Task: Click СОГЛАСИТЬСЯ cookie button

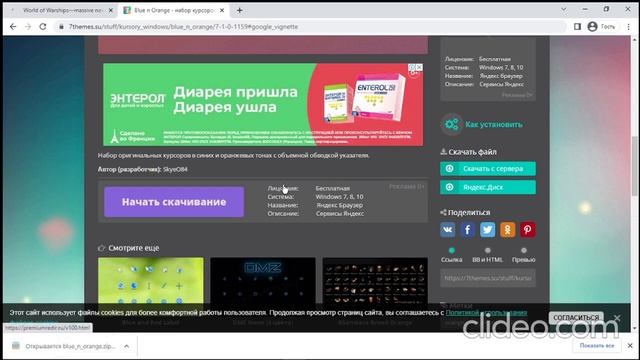Action: tap(576, 317)
